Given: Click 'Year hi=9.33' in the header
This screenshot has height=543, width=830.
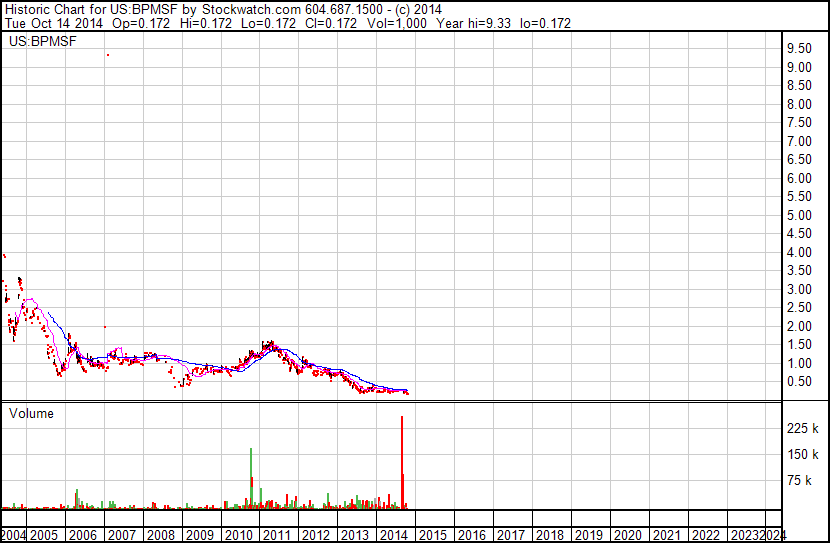Looking at the screenshot, I should 473,23.
